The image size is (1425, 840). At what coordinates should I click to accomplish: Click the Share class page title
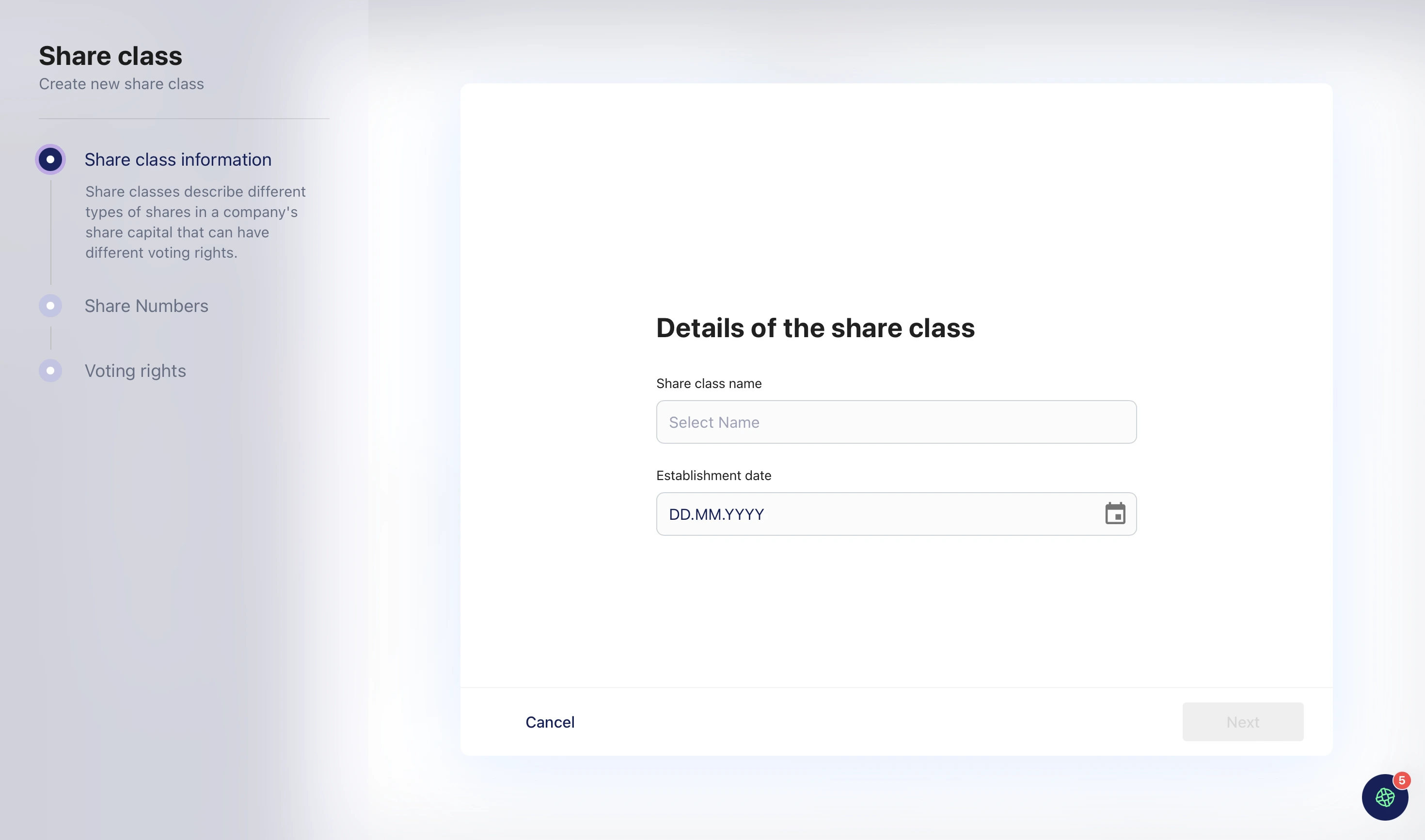click(x=111, y=56)
